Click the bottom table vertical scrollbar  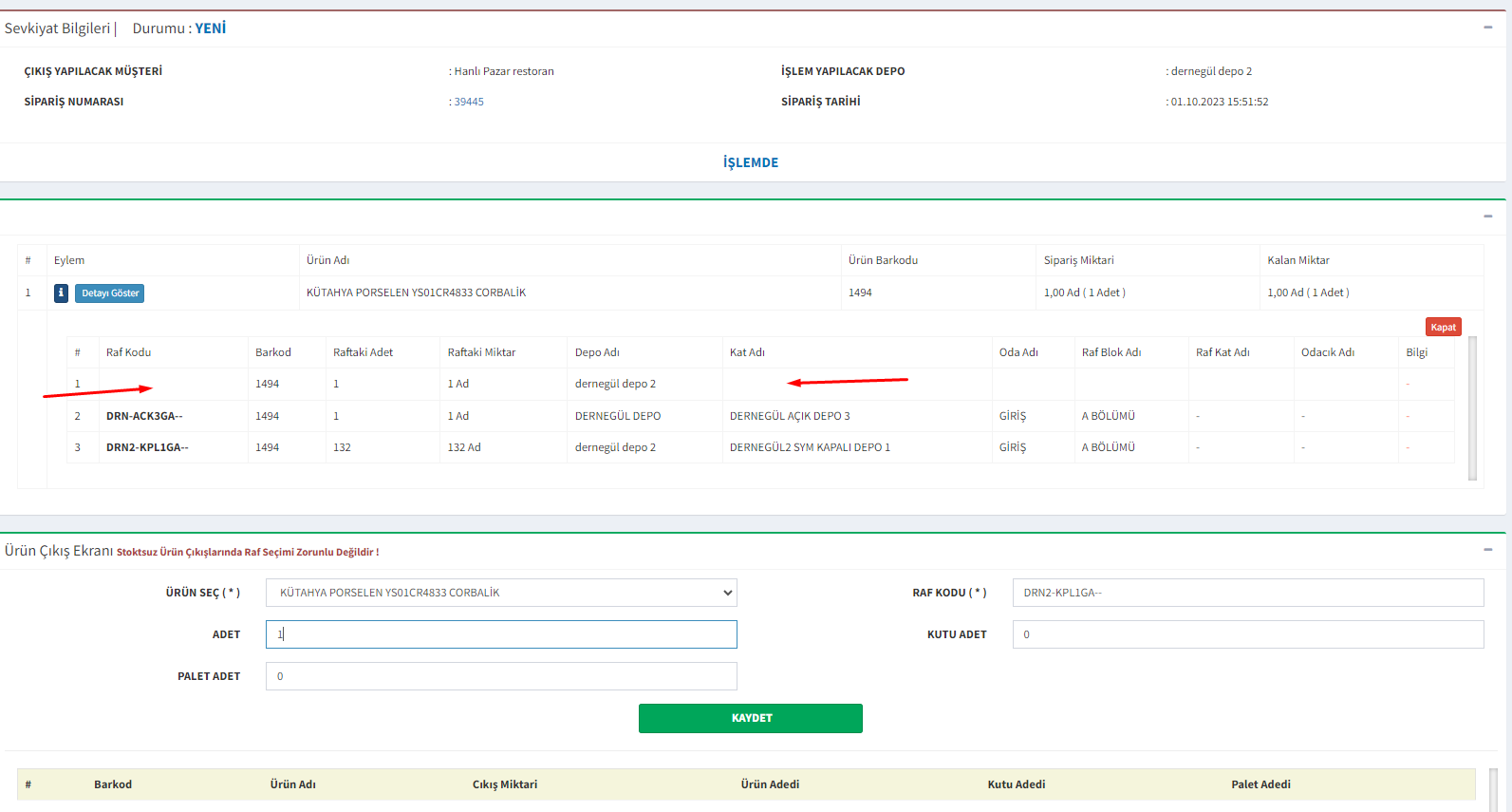1493,788
